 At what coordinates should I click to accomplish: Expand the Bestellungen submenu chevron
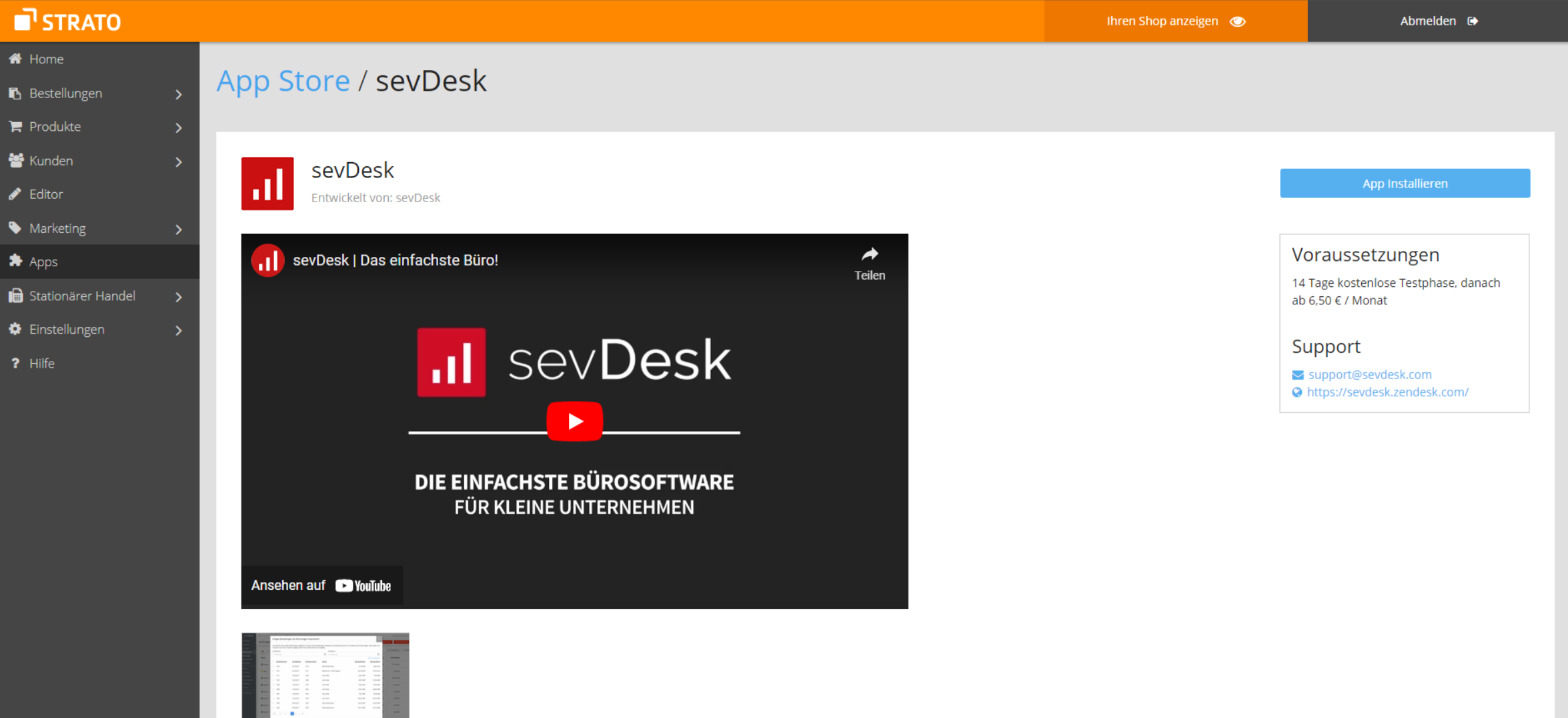click(179, 94)
